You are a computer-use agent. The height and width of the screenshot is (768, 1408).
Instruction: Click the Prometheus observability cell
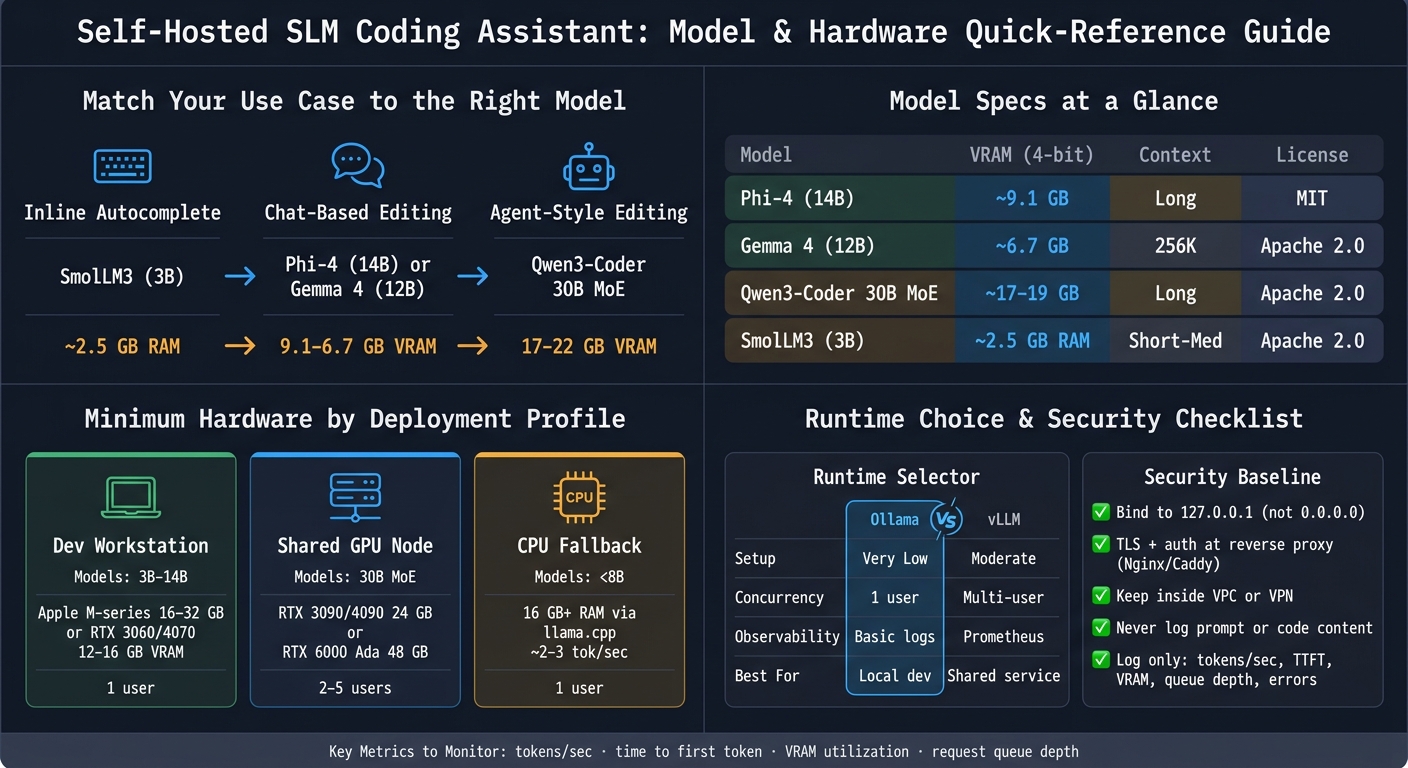[x=1003, y=636]
